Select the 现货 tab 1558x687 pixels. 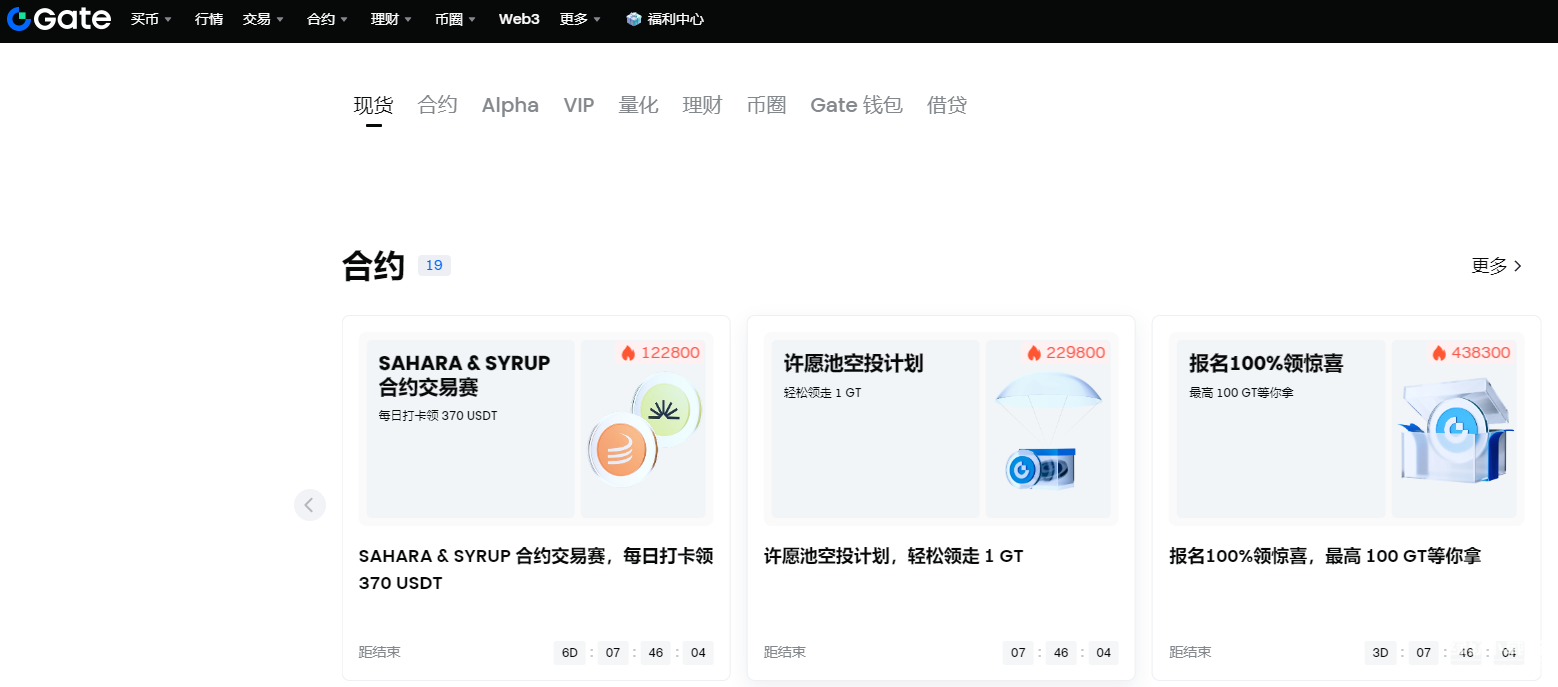tap(373, 105)
